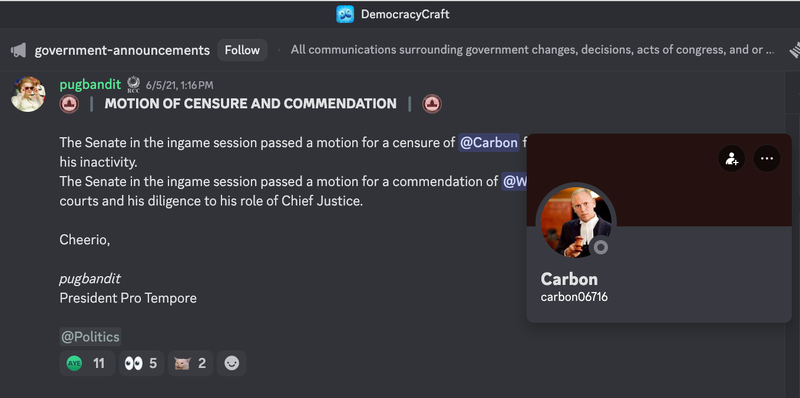
Task: Toggle the eyes reaction with 5 votes
Action: click(x=141, y=363)
